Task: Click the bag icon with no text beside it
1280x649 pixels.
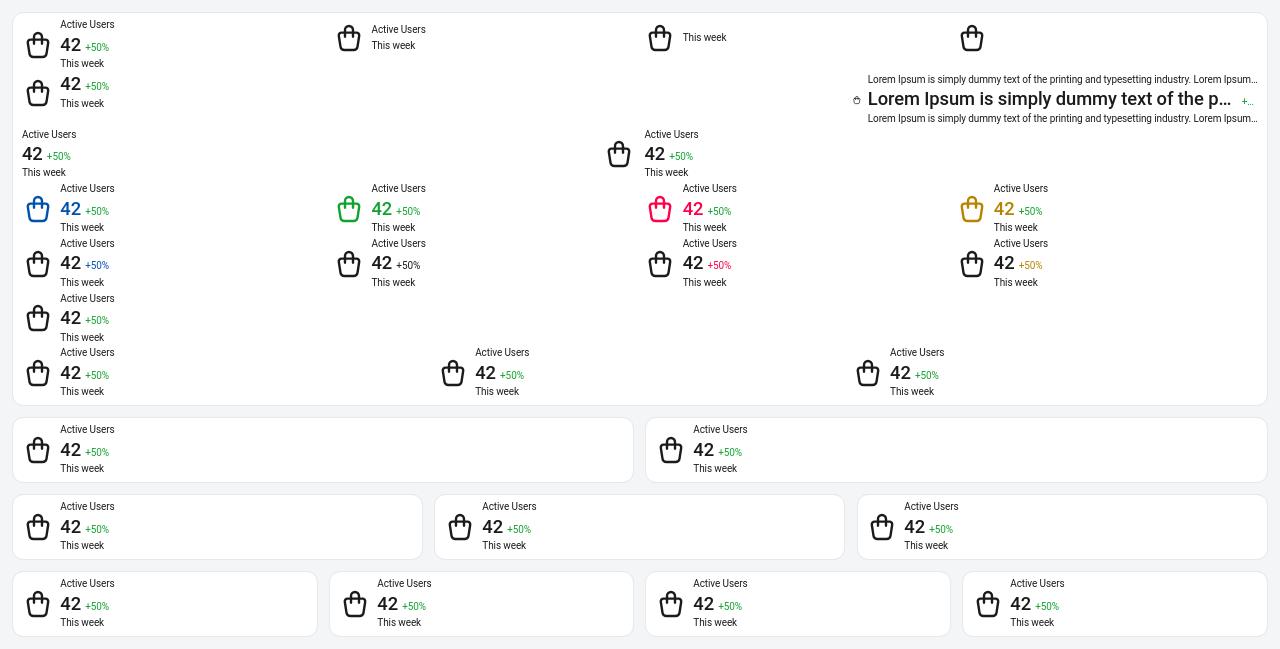Action: pyautogui.click(x=972, y=38)
